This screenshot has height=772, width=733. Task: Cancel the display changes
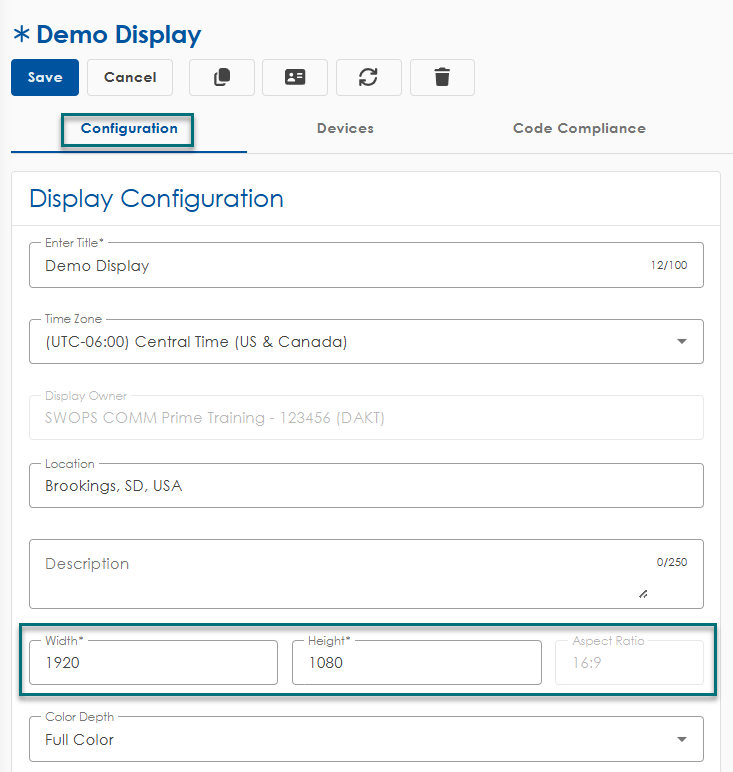130,77
